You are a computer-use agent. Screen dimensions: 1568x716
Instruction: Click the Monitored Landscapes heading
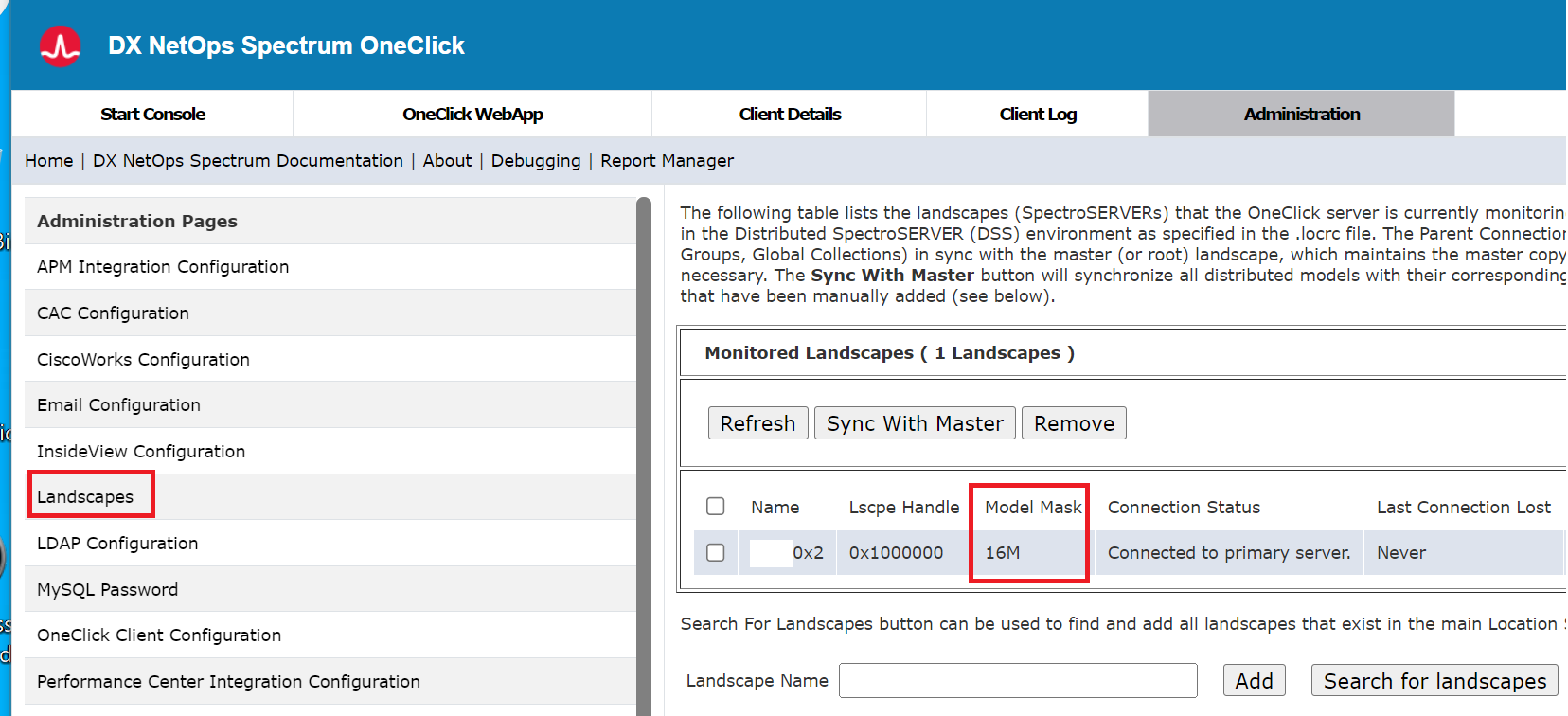tap(889, 353)
